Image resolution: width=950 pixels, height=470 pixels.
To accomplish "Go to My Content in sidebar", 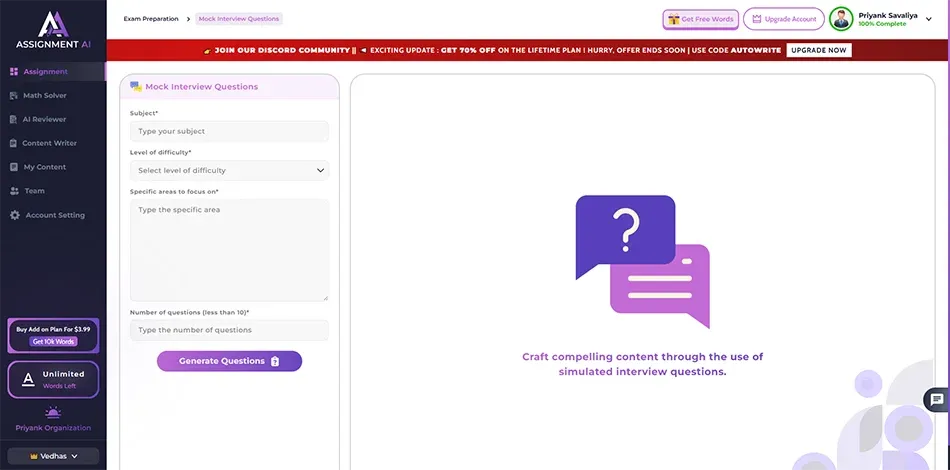I will click(x=44, y=167).
